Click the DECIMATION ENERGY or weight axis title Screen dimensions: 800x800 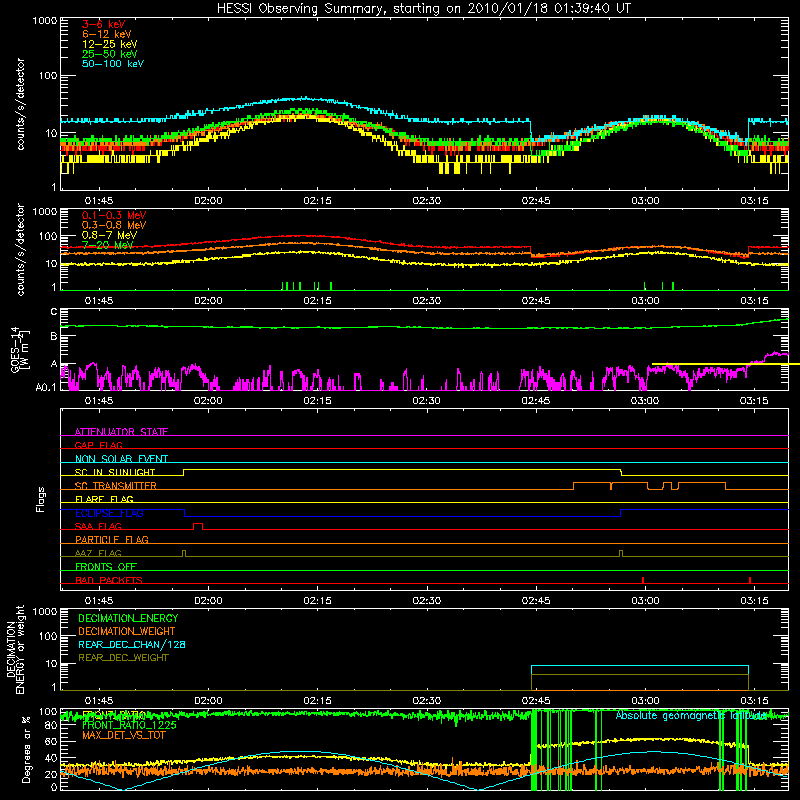tap(15, 649)
